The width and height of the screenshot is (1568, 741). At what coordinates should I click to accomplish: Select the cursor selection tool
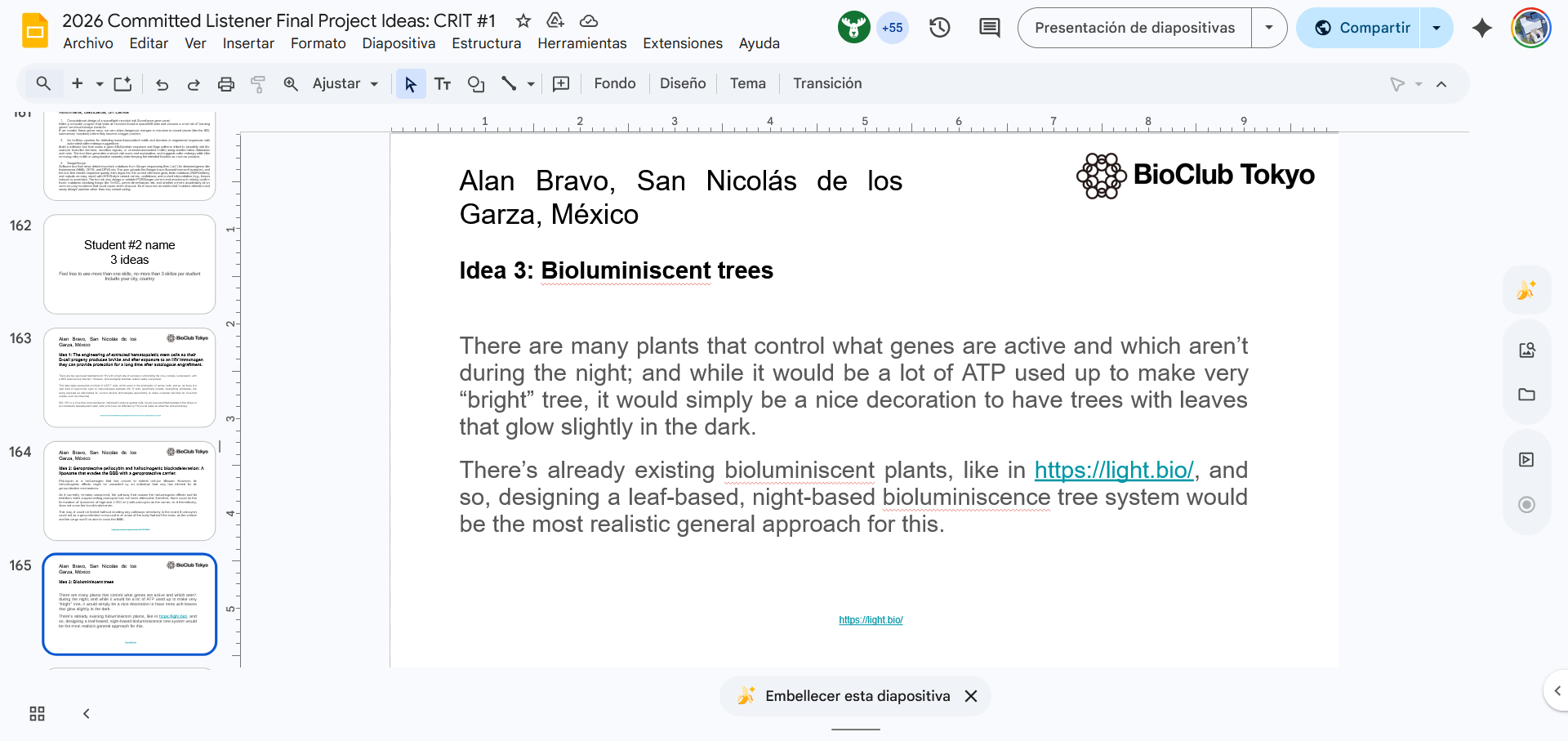tap(410, 83)
